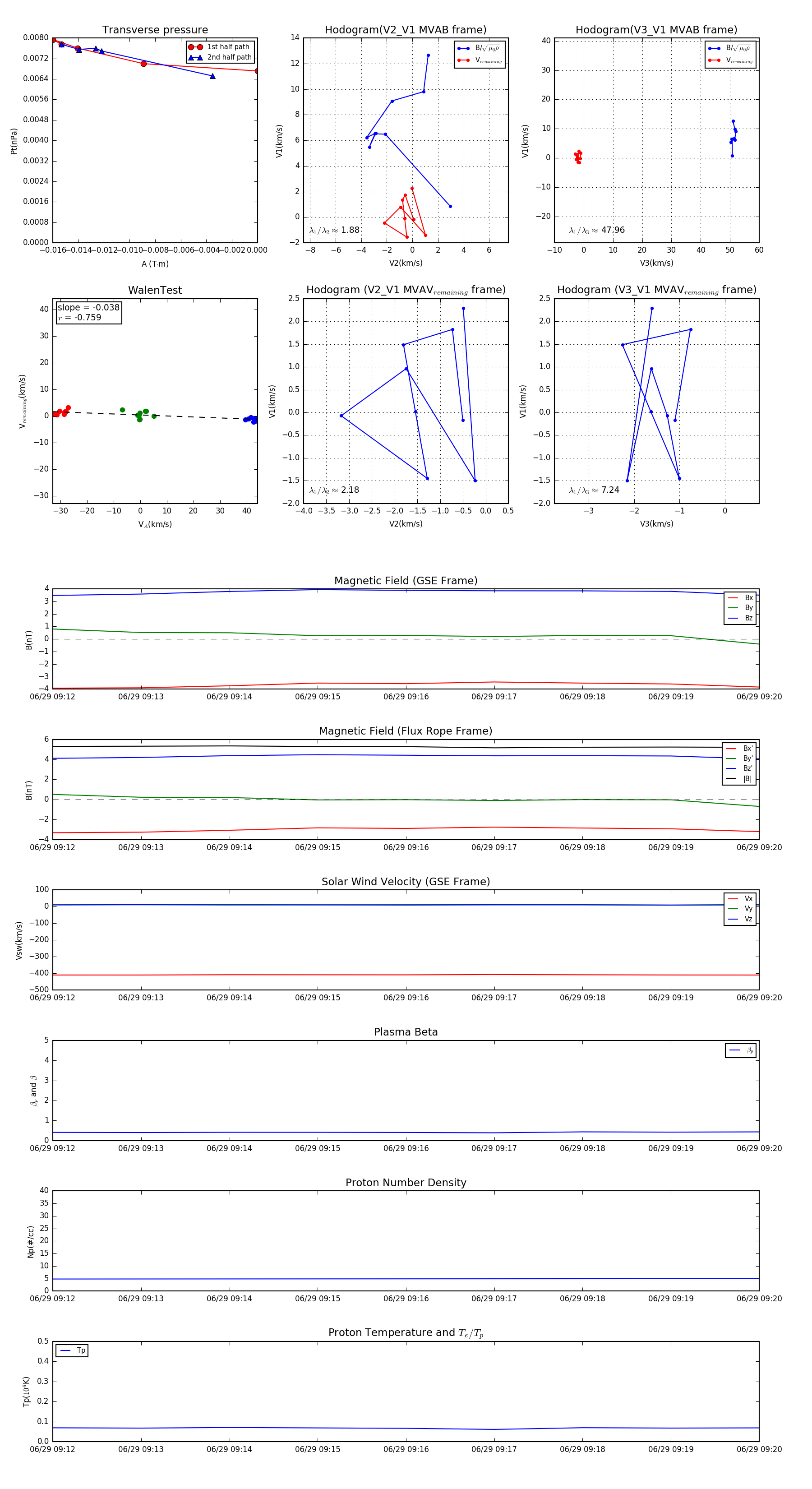812x1489 pixels.
Task: Click the beta_p legend entry in Plasma Beta
Action: (x=742, y=1050)
